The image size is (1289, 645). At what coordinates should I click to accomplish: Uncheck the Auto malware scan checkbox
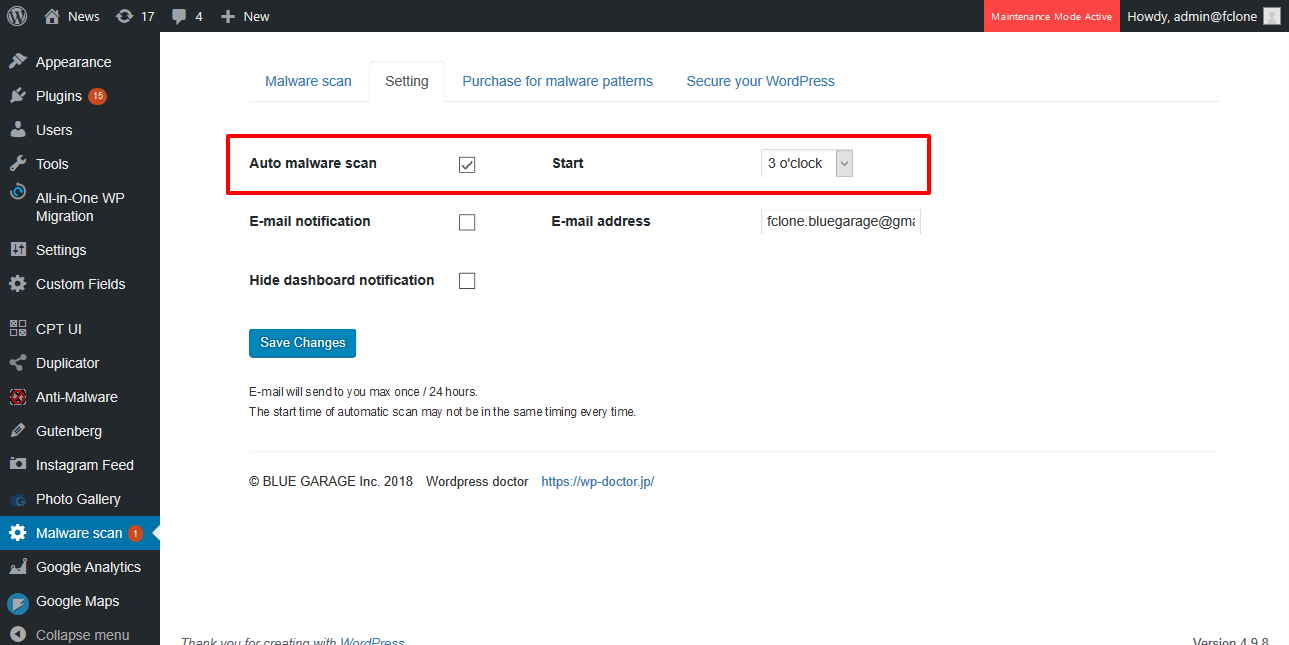point(467,165)
